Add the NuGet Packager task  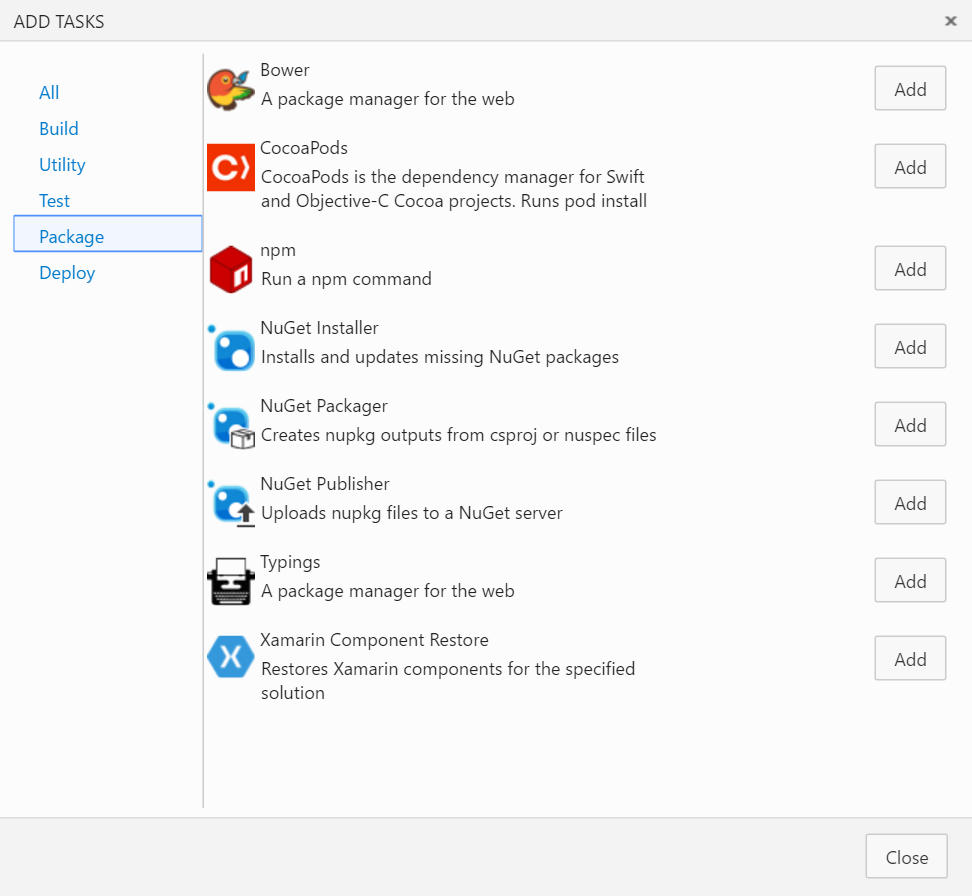tap(910, 424)
